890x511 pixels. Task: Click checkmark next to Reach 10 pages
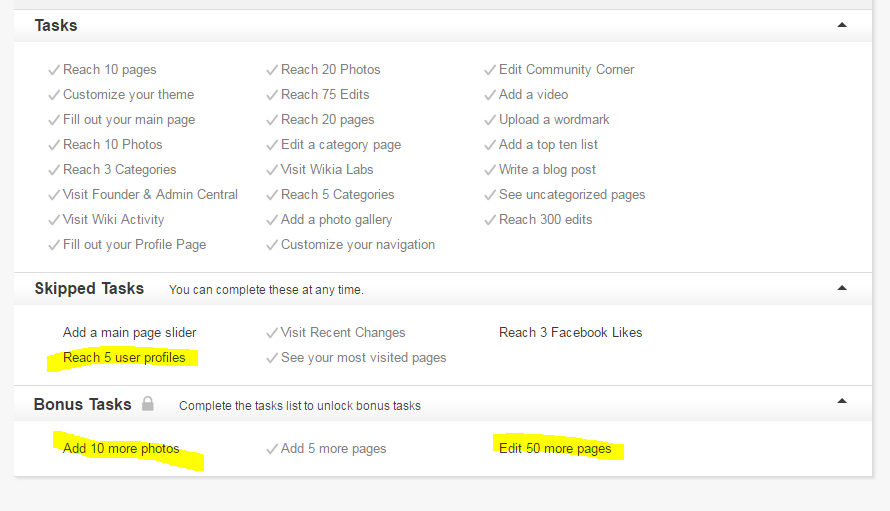point(54,70)
